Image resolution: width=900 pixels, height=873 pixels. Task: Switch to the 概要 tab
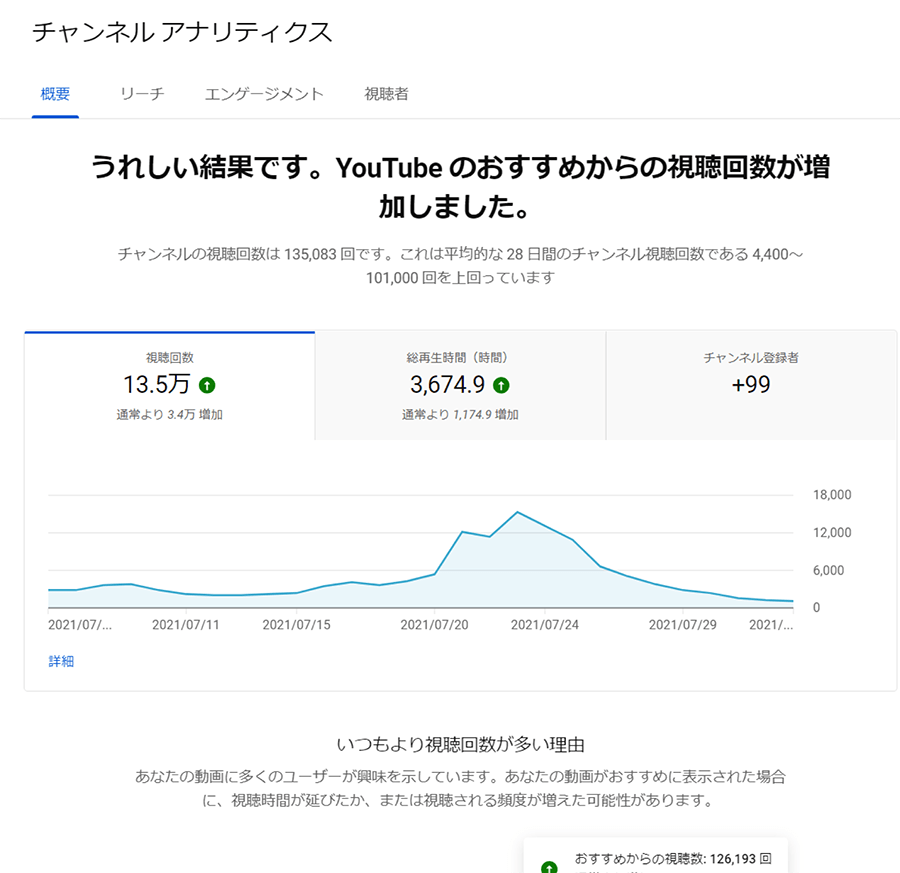click(55, 94)
